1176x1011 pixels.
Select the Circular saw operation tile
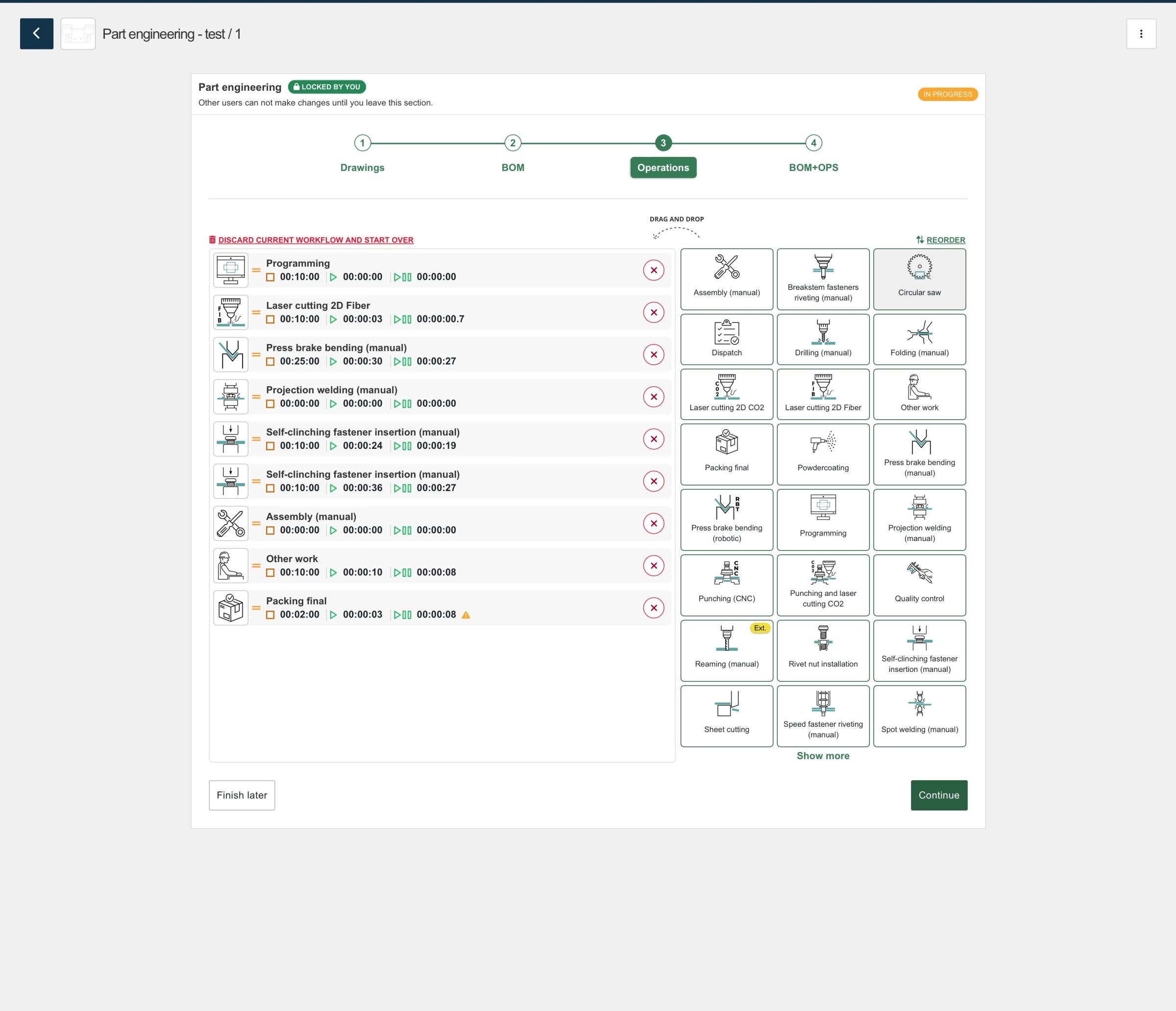coord(919,279)
